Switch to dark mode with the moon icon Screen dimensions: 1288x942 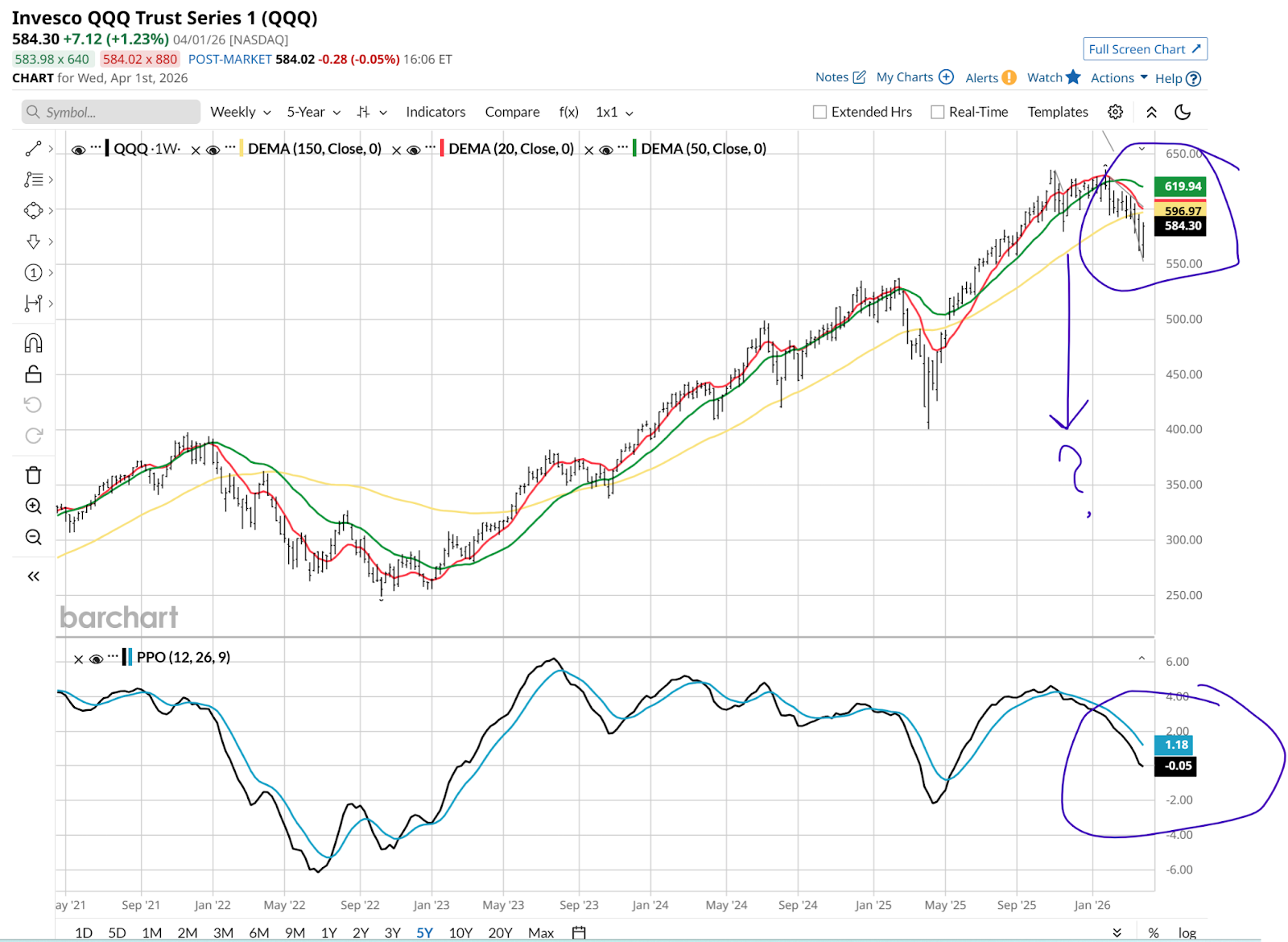pos(1183,112)
